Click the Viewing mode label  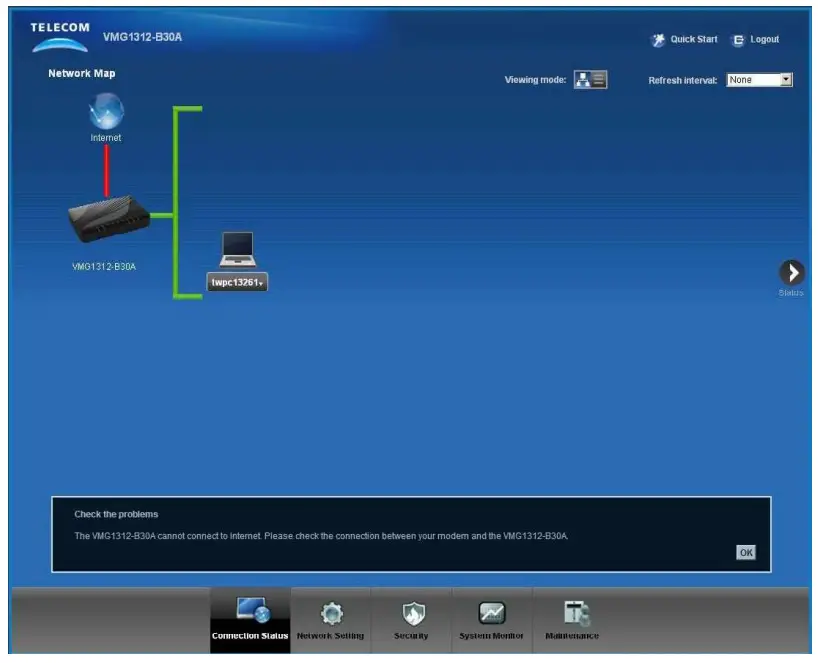(535, 80)
